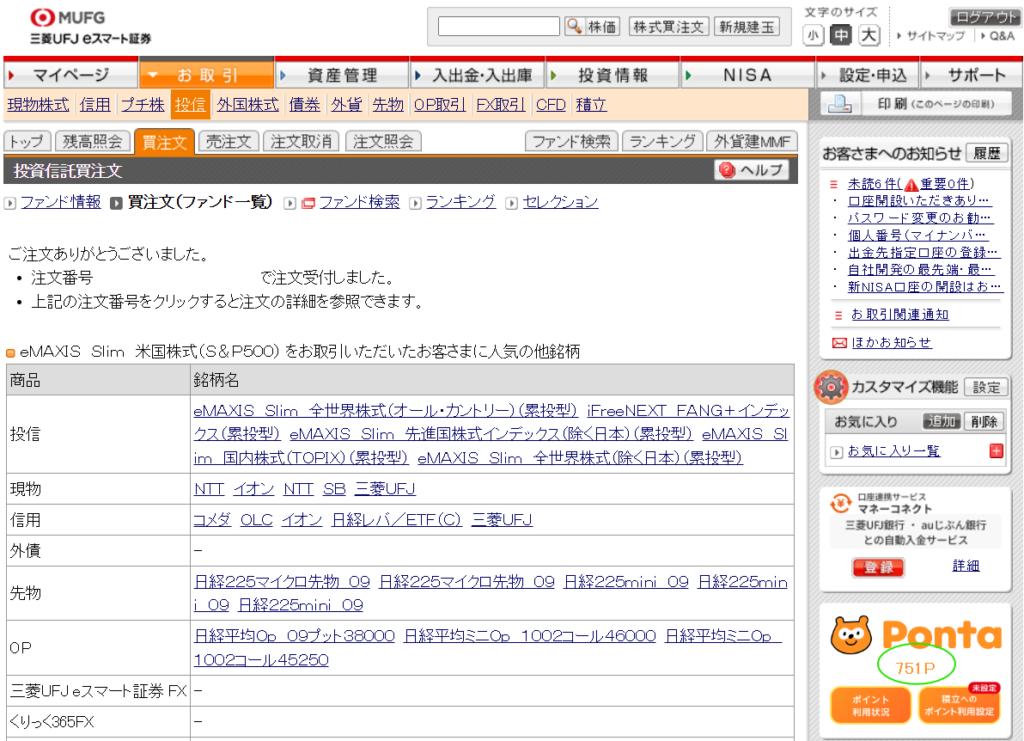Open the Q&A link
The height and width of the screenshot is (741, 1024).
click(1001, 36)
